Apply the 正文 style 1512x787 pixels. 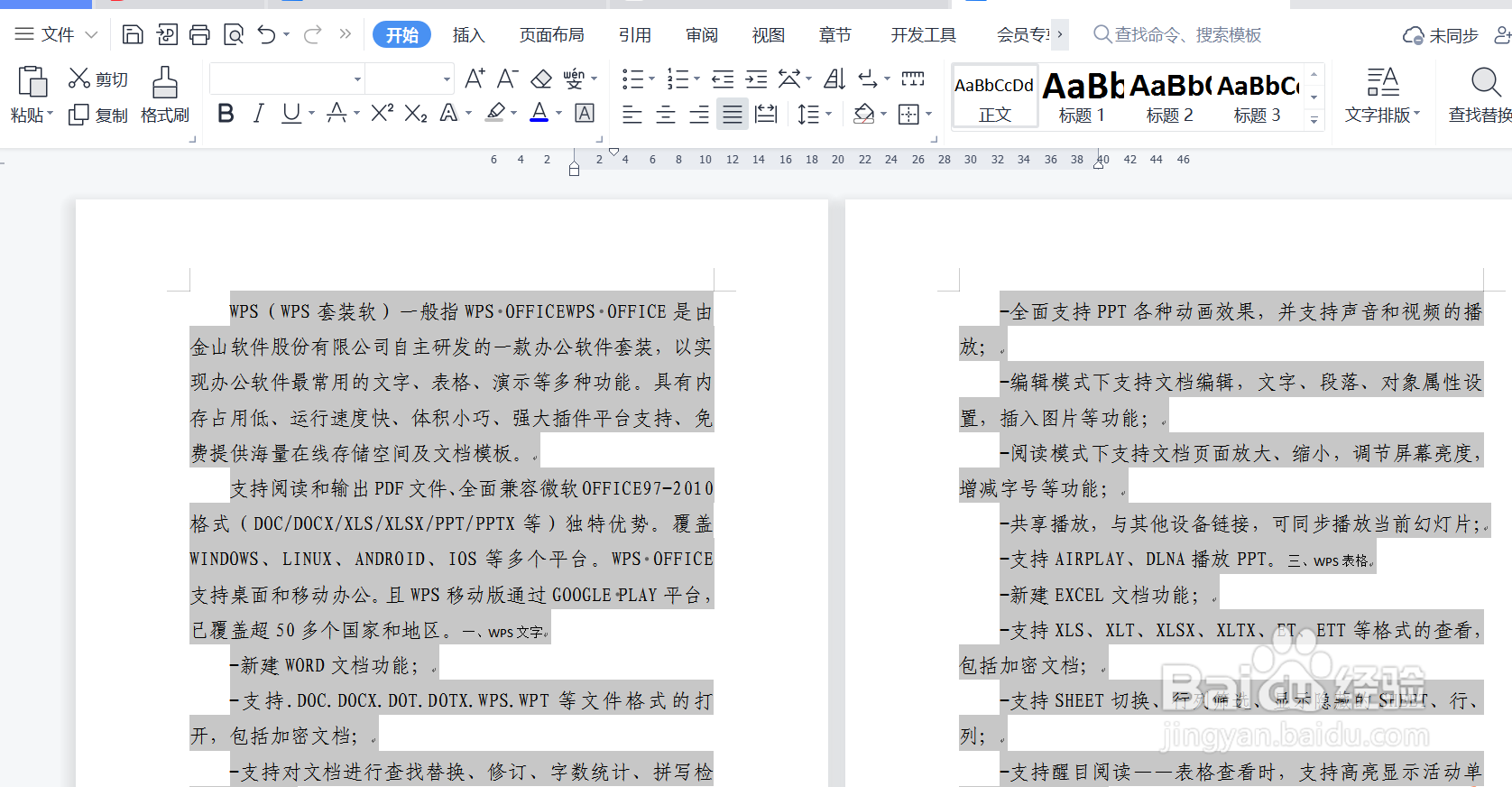click(x=995, y=96)
